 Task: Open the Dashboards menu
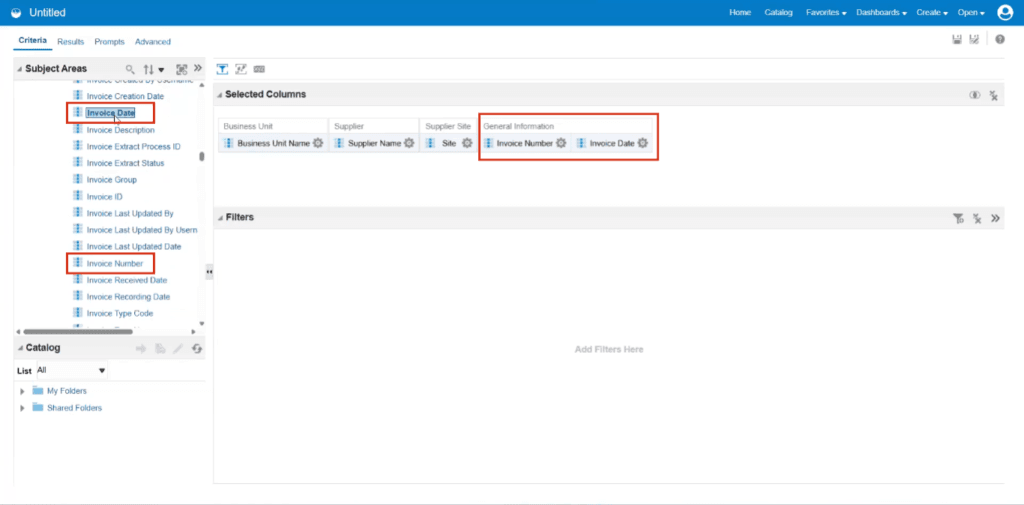tap(882, 12)
